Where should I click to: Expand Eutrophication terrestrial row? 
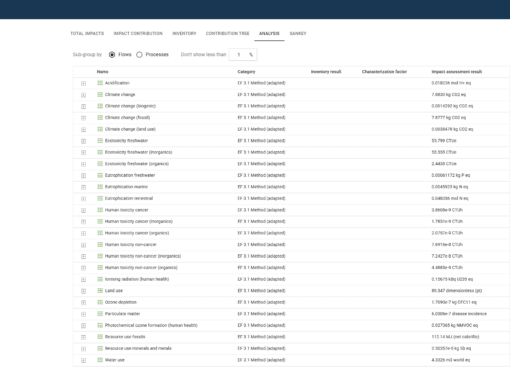tap(83, 199)
